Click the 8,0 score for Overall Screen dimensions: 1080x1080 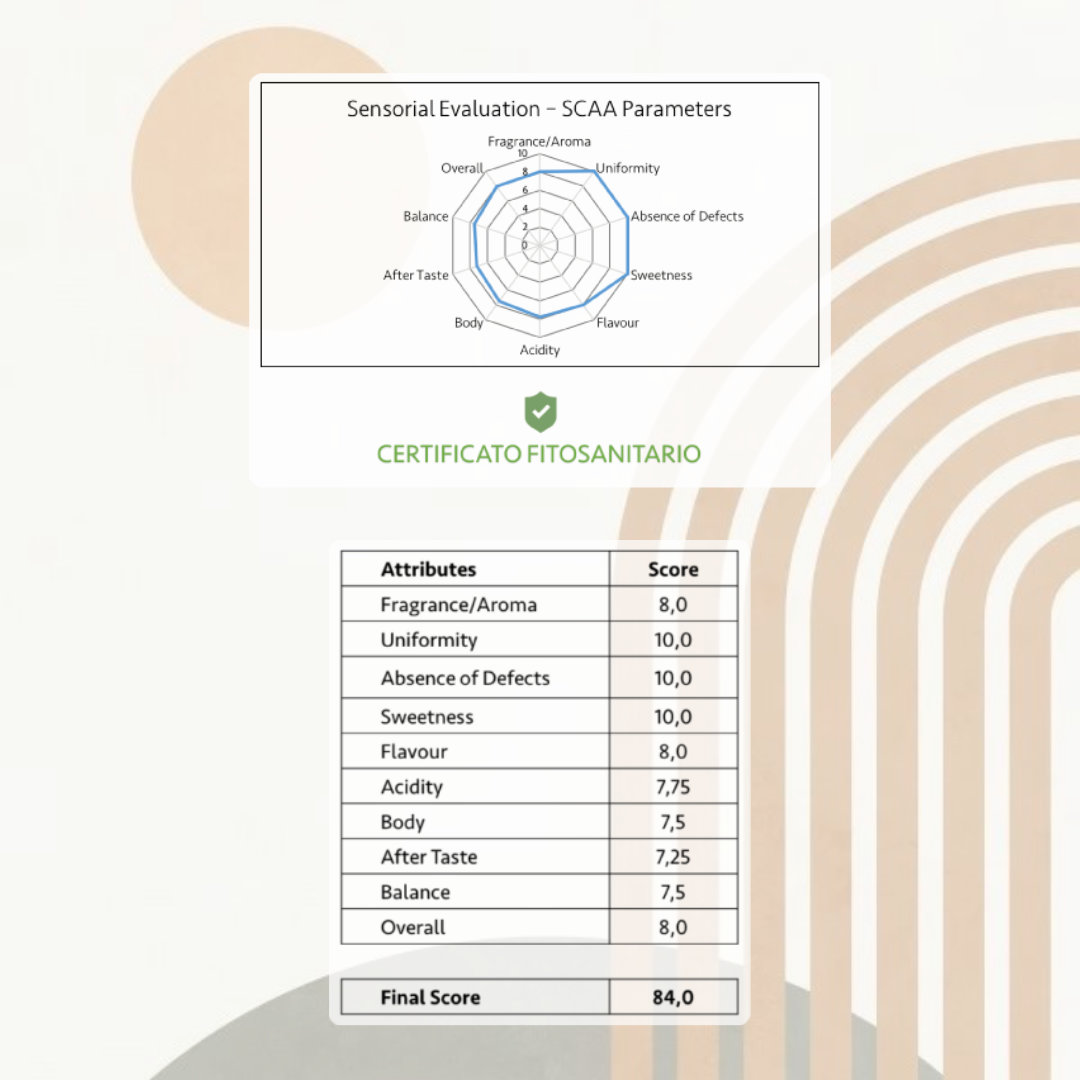pos(673,928)
